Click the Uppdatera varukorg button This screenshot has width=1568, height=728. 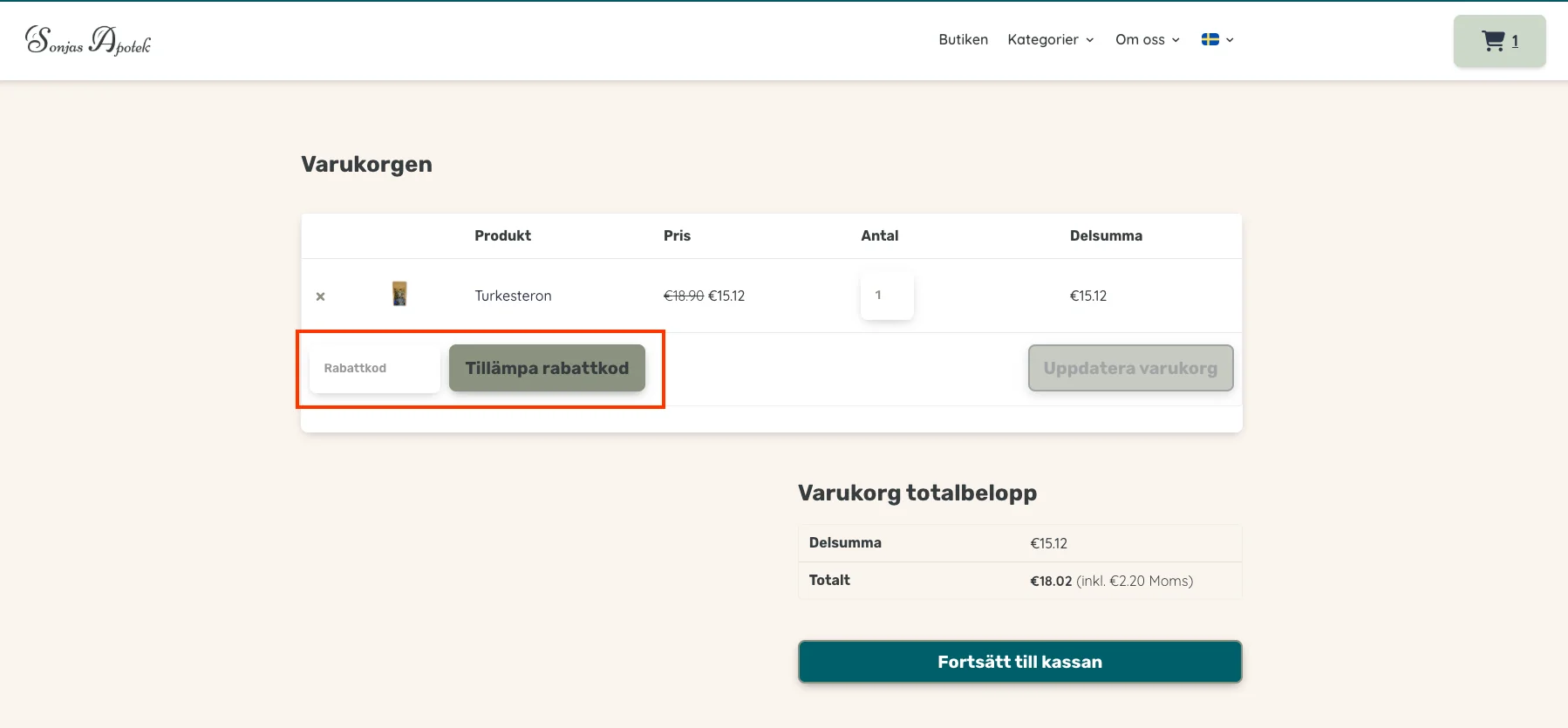[1130, 368]
